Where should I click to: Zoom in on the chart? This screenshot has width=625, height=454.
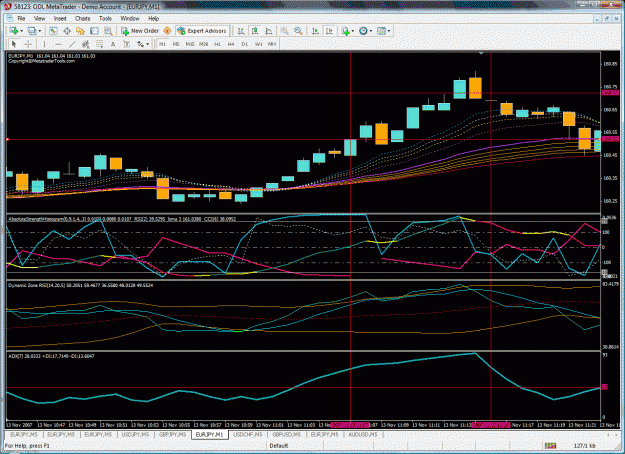click(x=285, y=31)
